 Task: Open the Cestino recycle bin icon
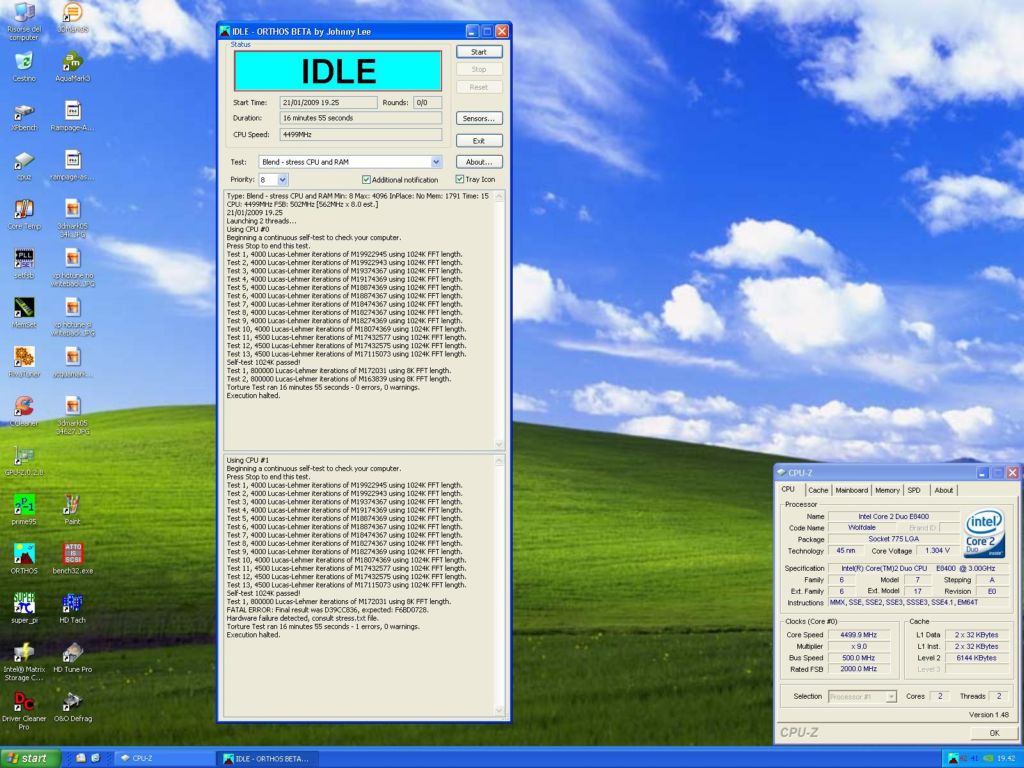coord(24,67)
